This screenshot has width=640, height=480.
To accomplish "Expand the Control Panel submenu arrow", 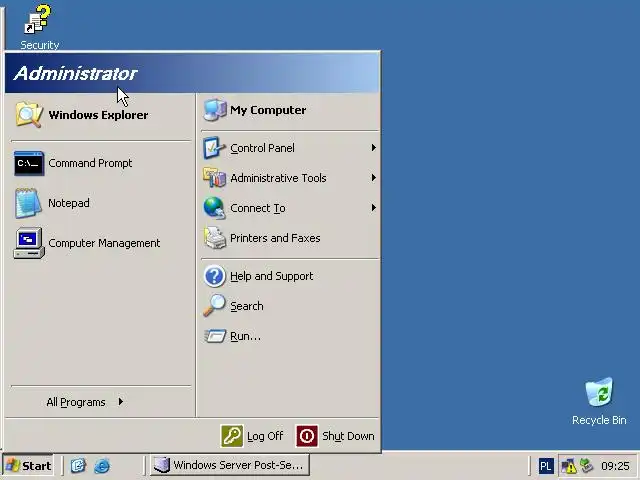I will coord(373,148).
